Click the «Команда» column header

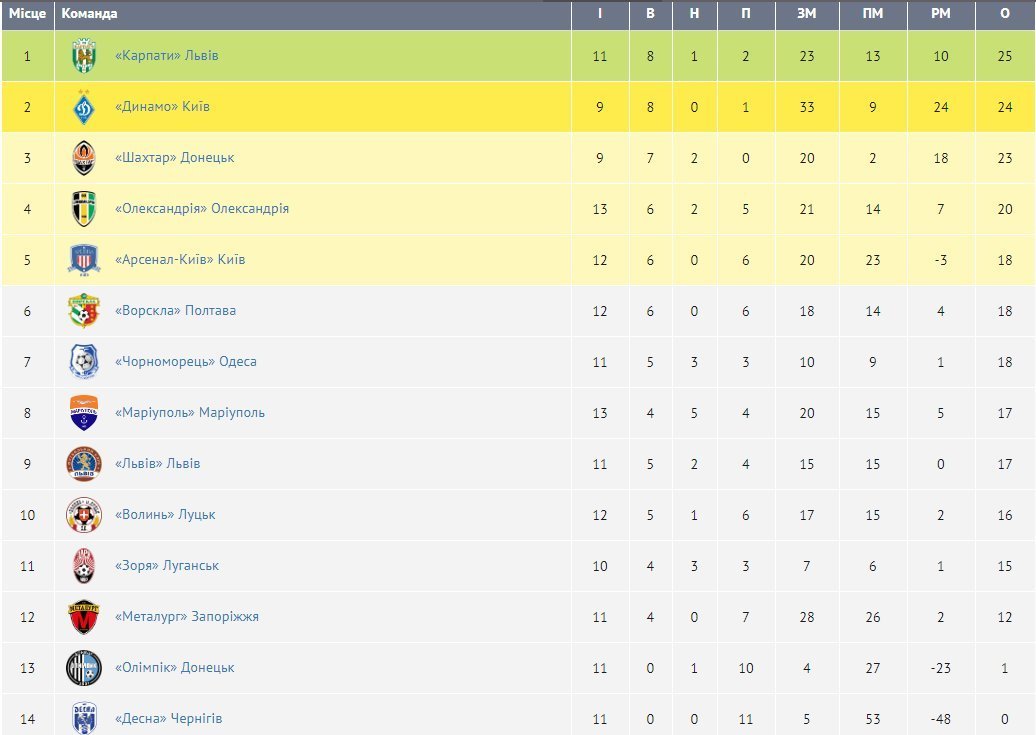89,14
